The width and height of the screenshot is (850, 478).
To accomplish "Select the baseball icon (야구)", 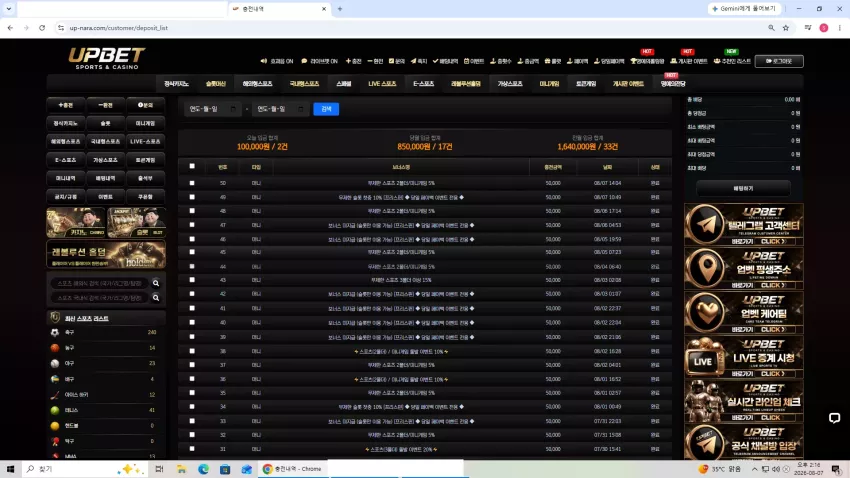I will (55, 364).
